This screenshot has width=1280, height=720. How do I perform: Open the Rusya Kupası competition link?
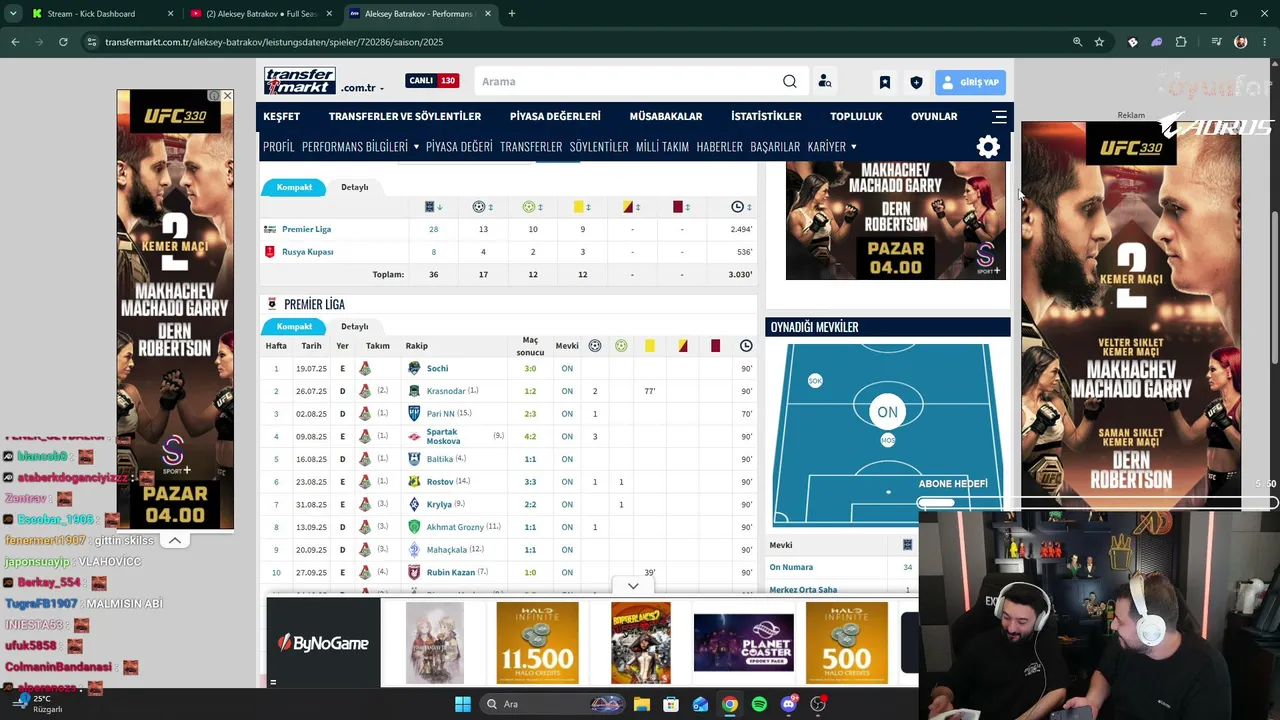pos(308,252)
